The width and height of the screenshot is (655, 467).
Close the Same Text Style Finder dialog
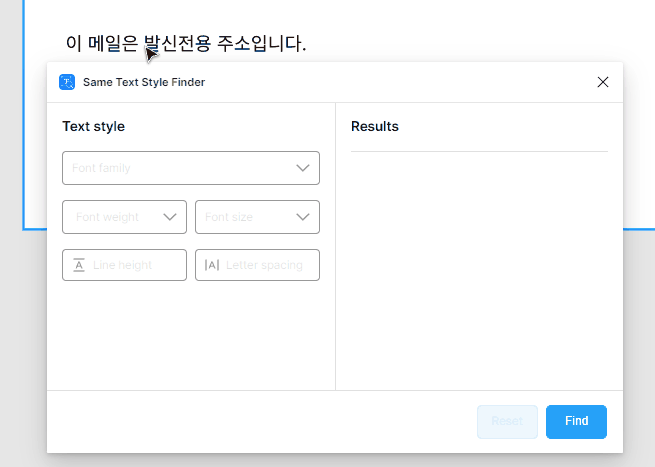pos(603,82)
